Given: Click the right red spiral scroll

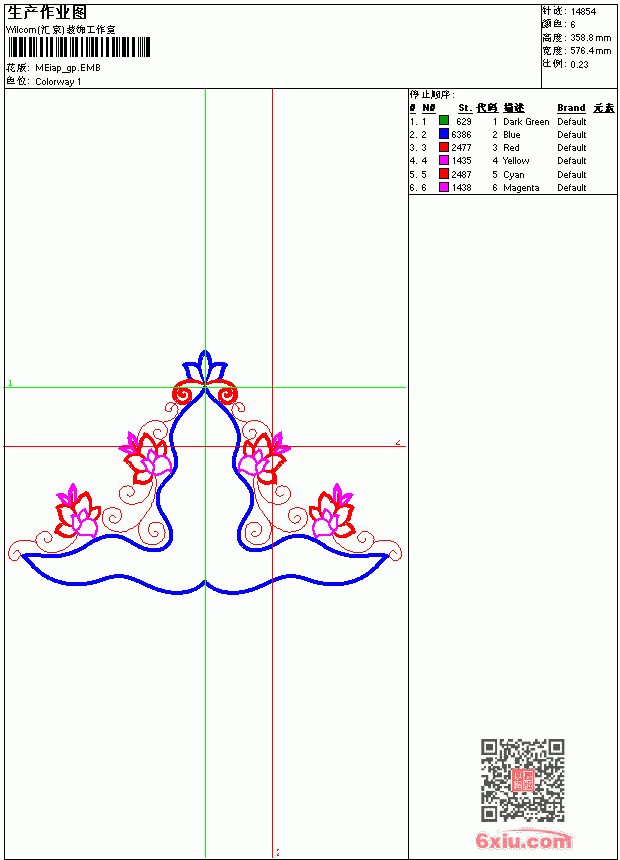Looking at the screenshot, I should [228, 394].
